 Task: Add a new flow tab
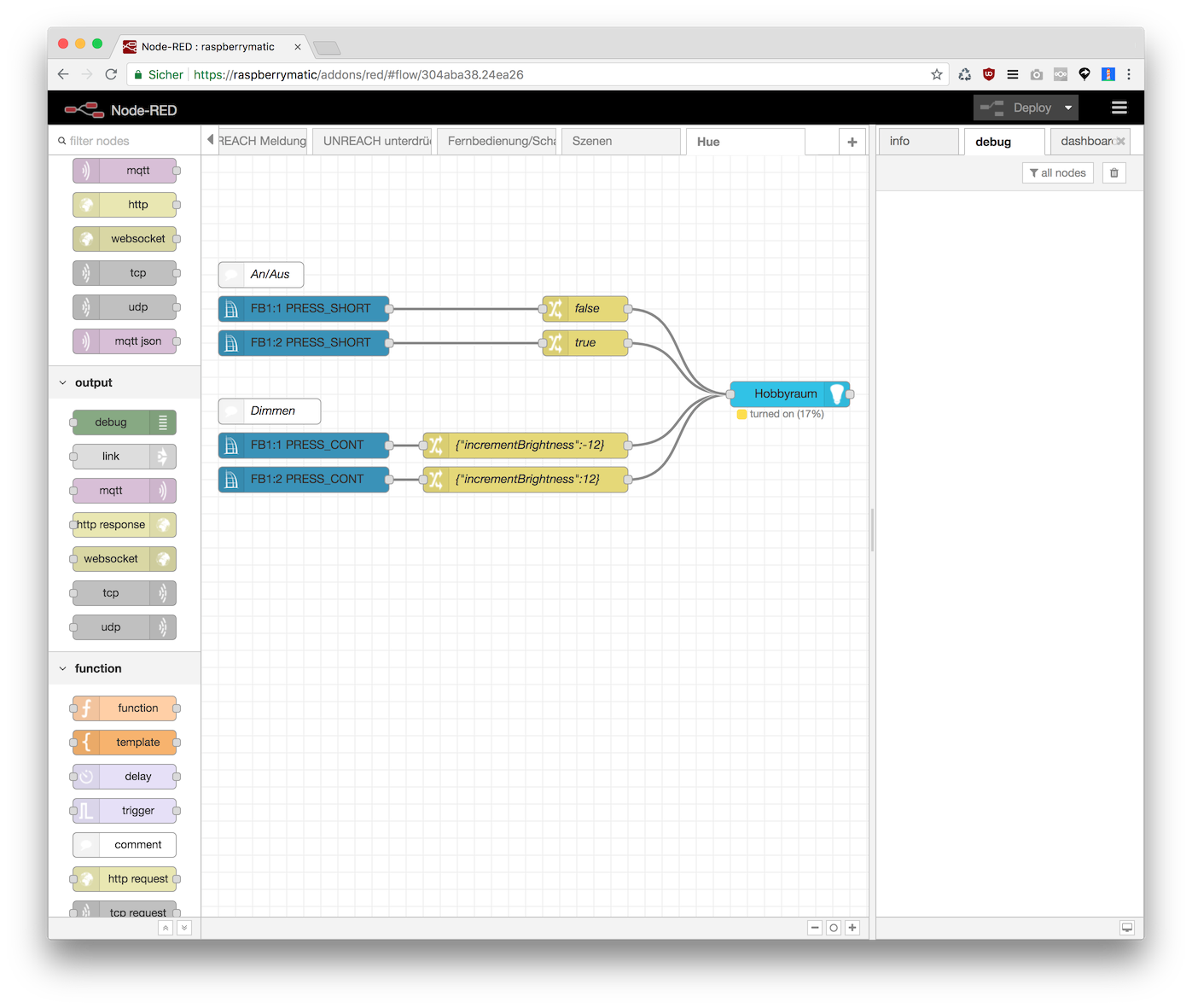coord(852,142)
